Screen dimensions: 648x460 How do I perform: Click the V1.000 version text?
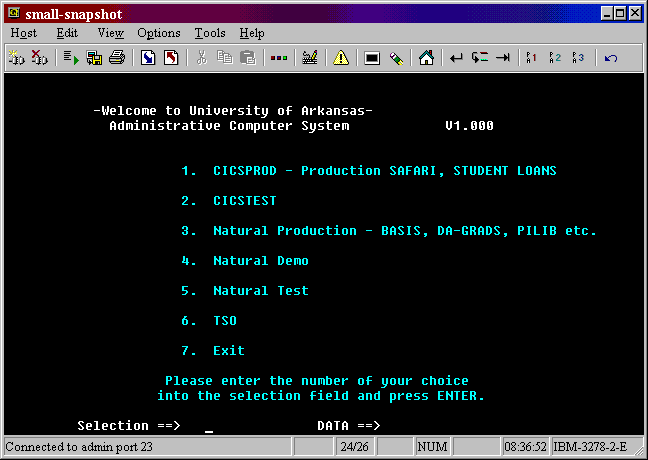tap(469, 126)
